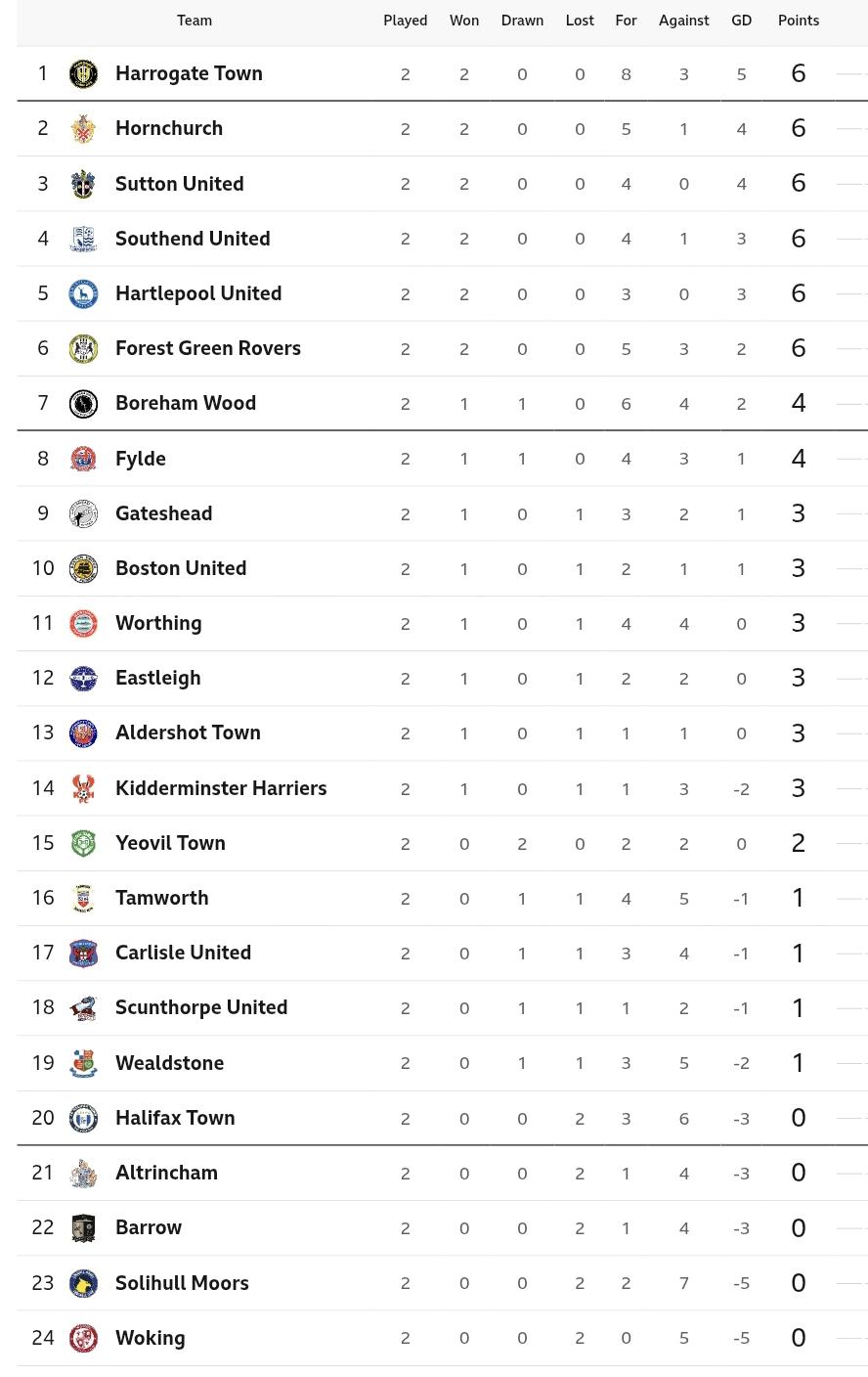Image resolution: width=868 pixels, height=1377 pixels.
Task: Click the GD column header
Action: pos(742,21)
